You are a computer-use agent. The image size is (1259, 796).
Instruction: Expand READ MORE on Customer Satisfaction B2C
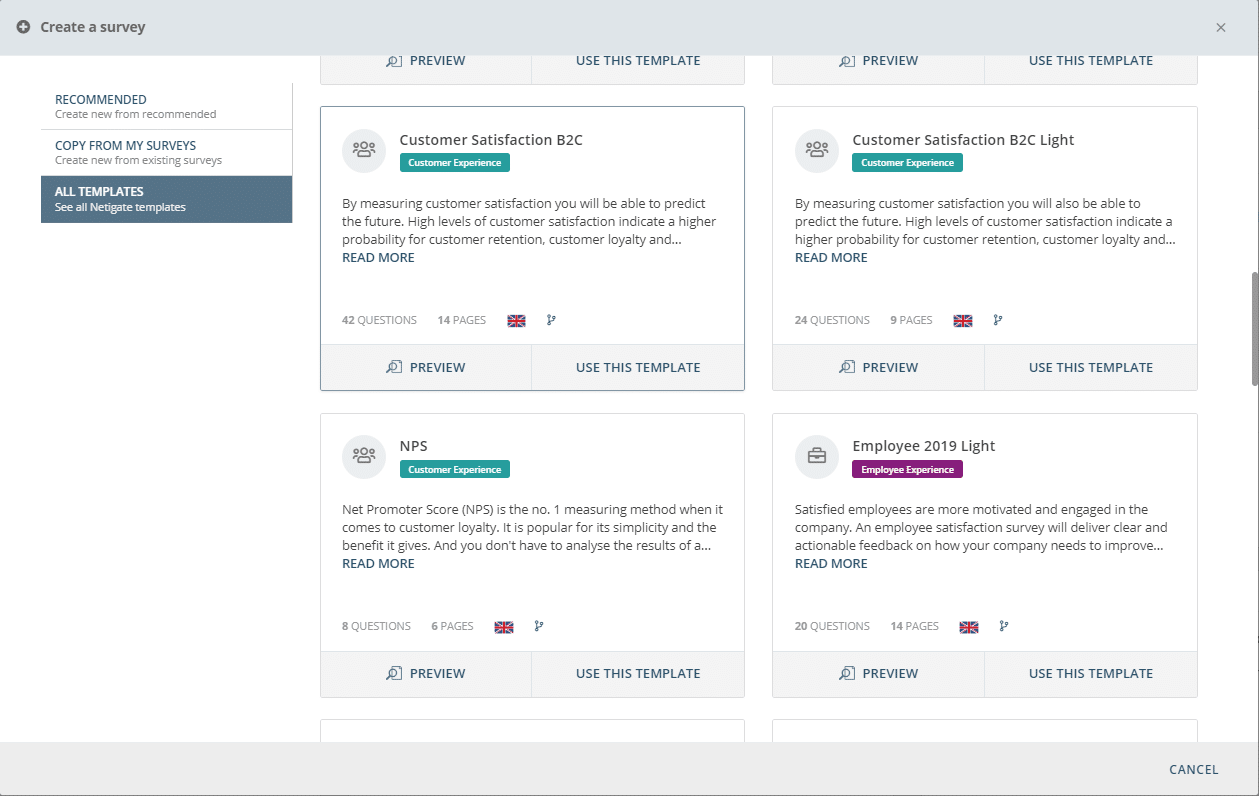pos(378,257)
